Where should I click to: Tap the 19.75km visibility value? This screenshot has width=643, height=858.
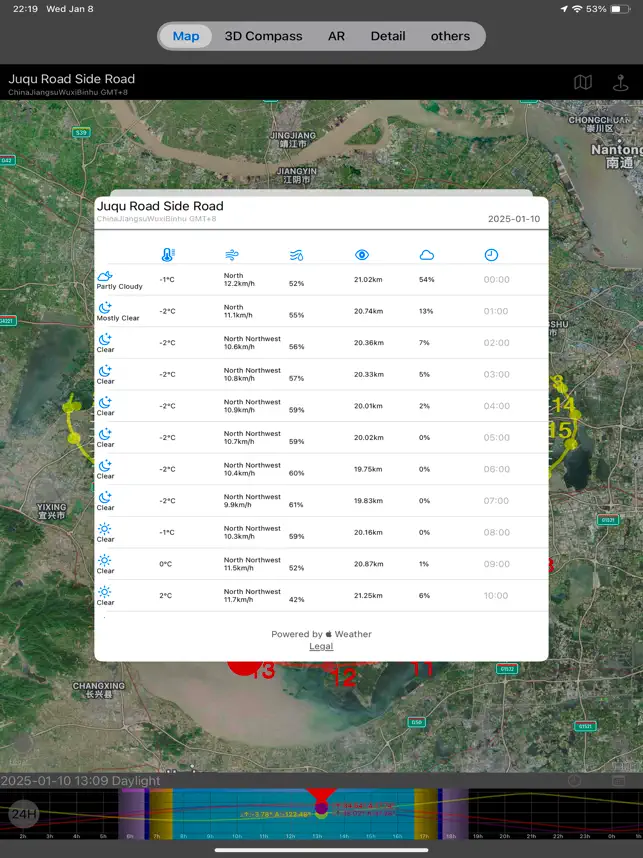368,469
